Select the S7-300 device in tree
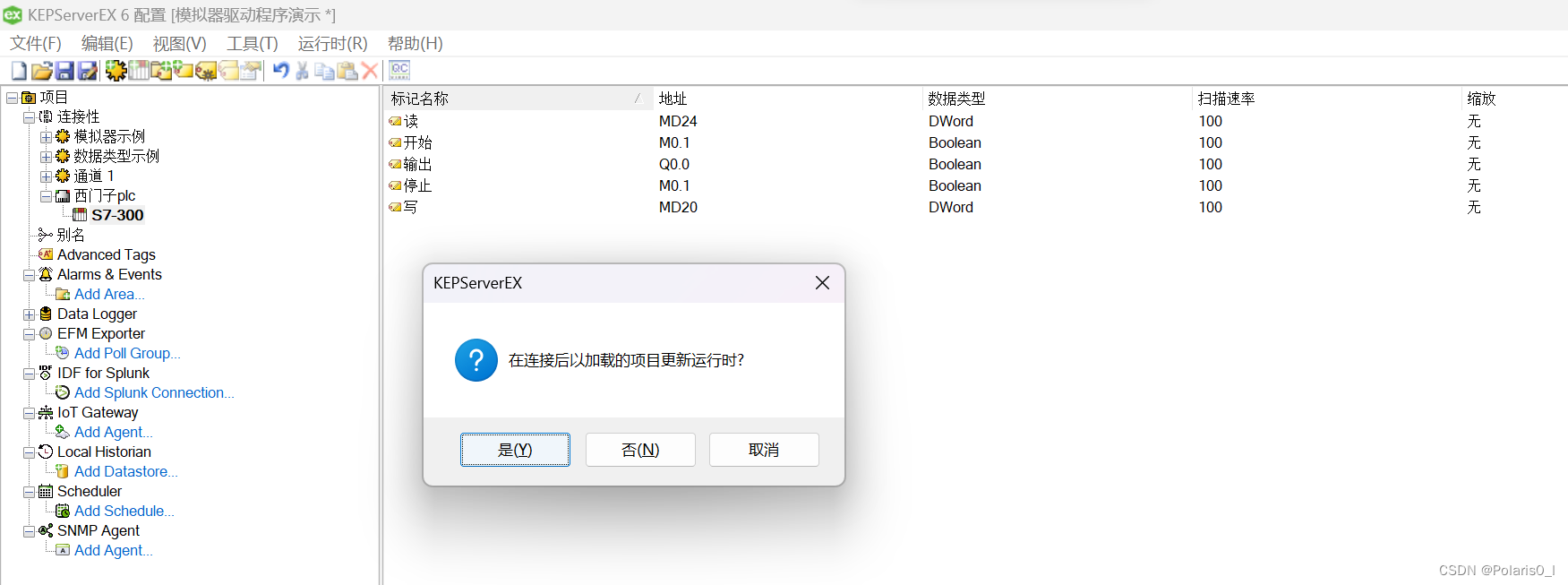1568x585 pixels. (117, 215)
